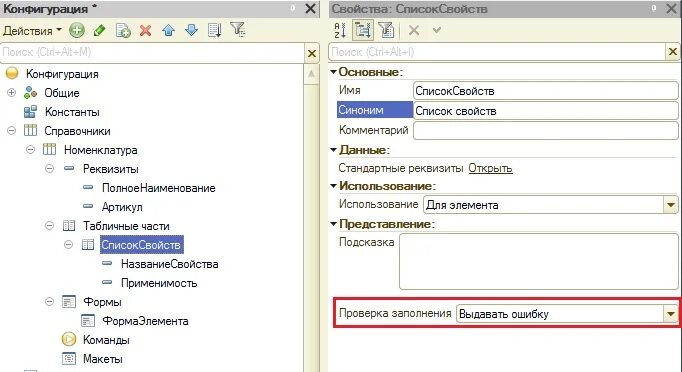Select Макеты in the tree
This screenshot has height=372, width=682.
(103, 359)
